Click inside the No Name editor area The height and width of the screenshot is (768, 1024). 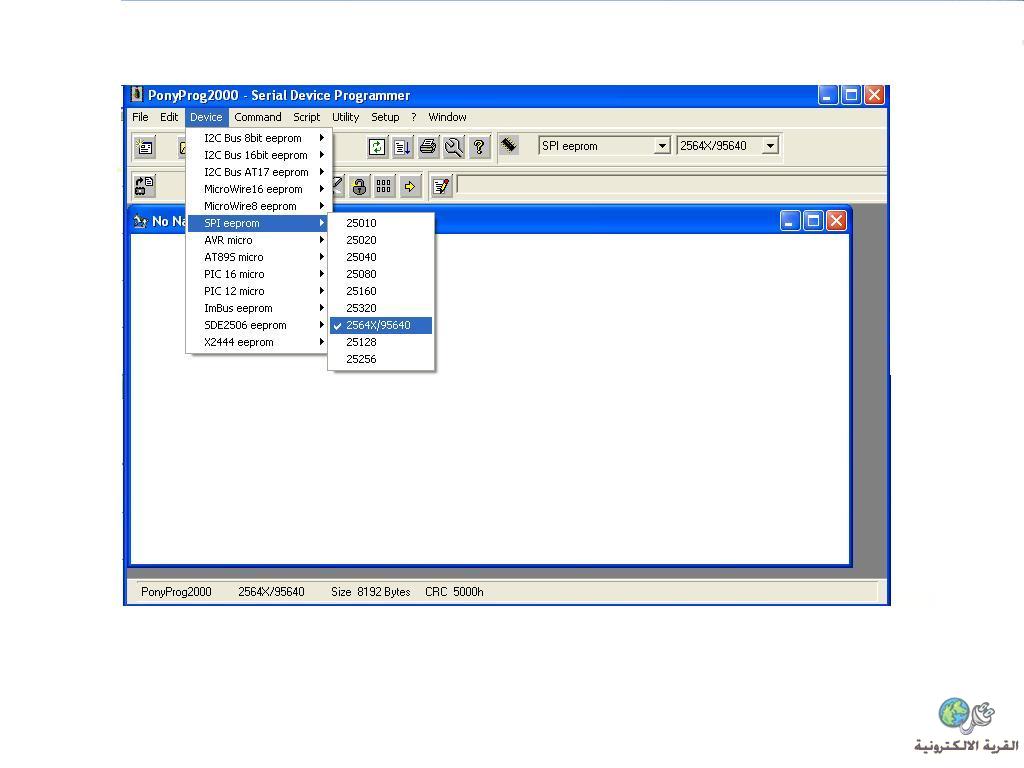[490, 398]
